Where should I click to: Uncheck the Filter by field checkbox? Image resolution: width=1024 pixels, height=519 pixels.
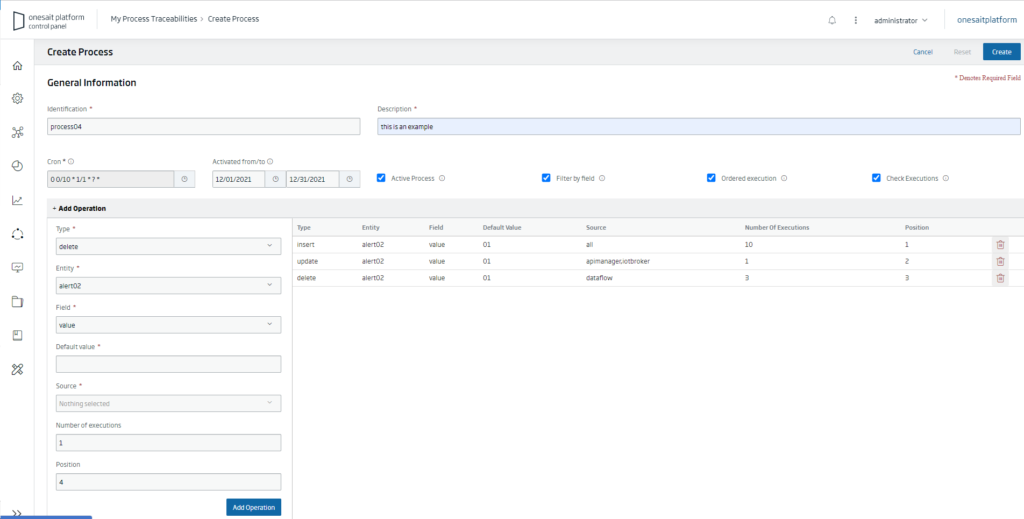pos(546,178)
